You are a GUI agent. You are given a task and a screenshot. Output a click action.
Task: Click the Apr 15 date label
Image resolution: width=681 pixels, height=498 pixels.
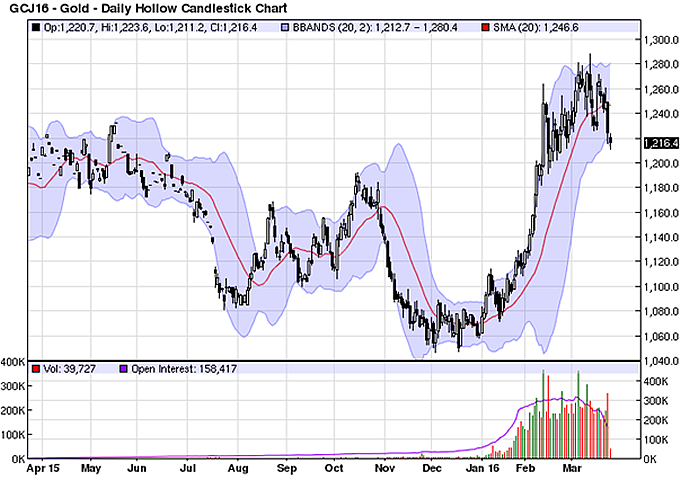coord(40,468)
